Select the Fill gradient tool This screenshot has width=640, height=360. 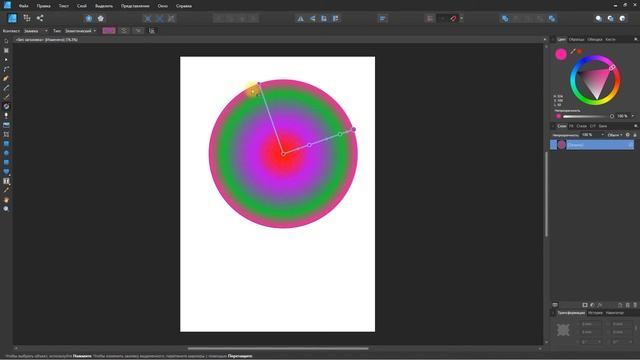tap(6, 107)
